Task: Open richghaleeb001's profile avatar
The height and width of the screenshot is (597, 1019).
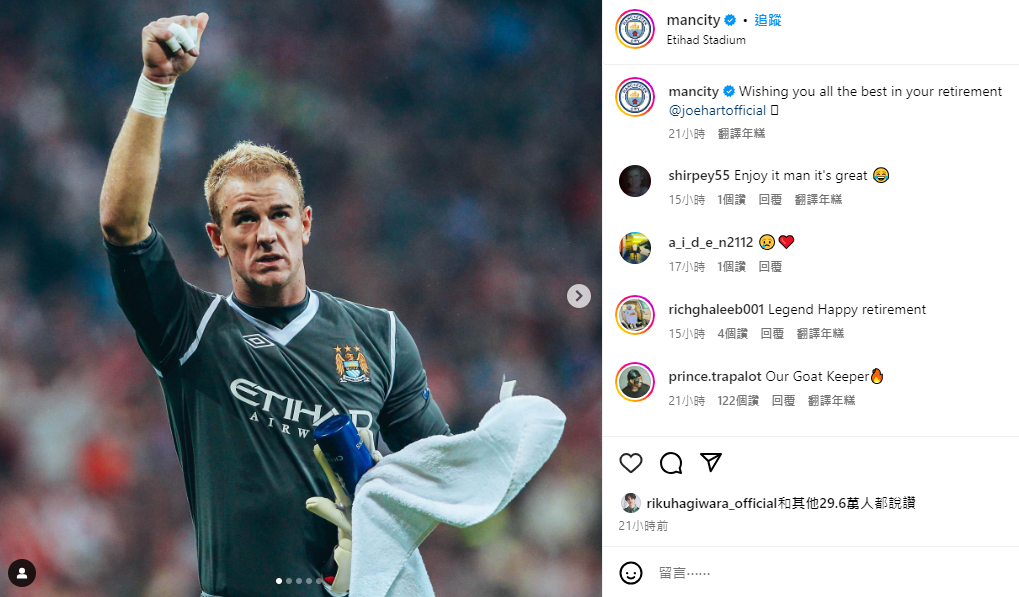Action: [635, 315]
